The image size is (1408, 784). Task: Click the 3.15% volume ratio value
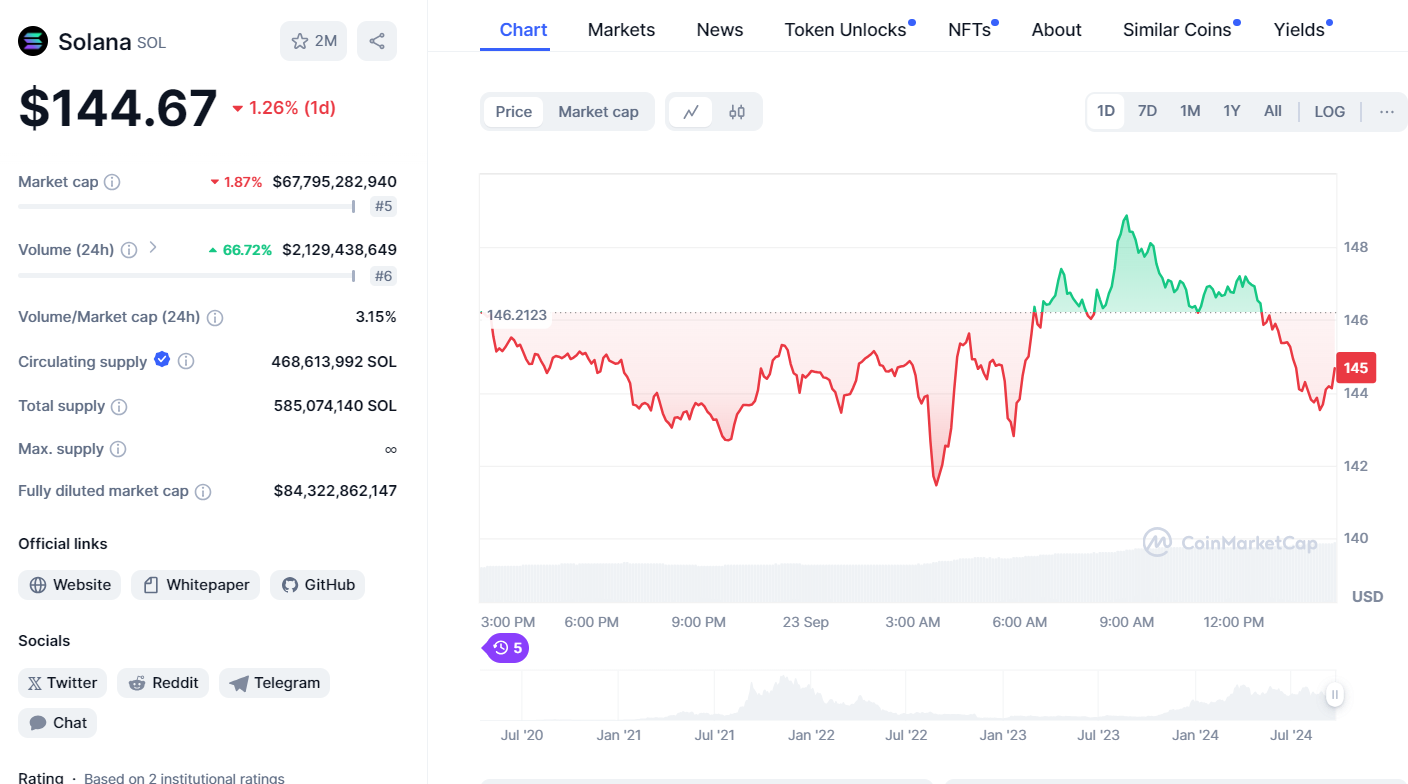point(376,317)
